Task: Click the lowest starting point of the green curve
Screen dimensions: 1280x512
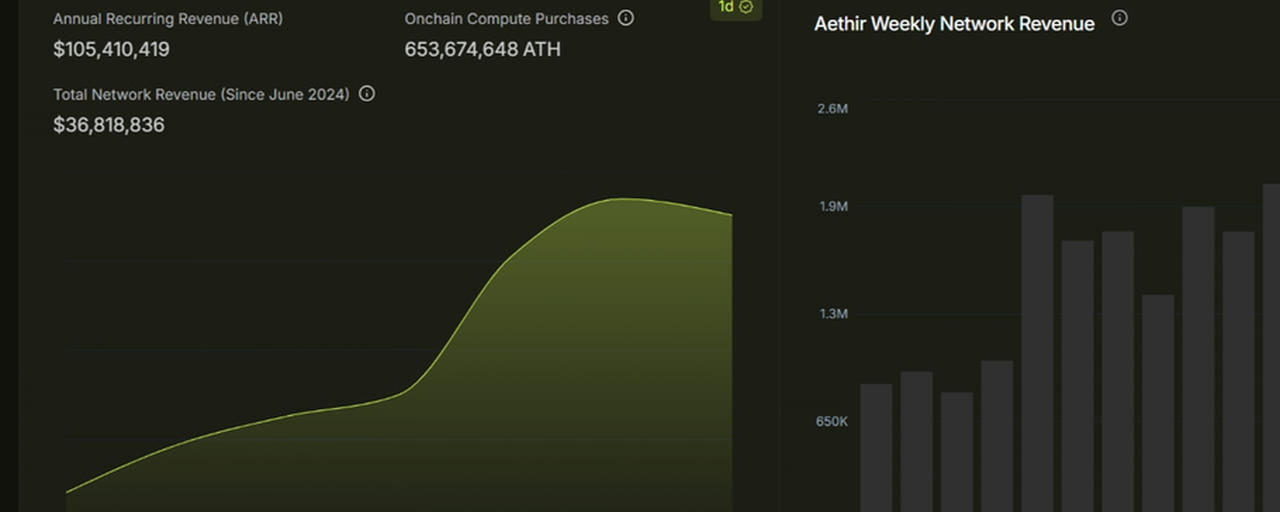Action: (x=67, y=492)
